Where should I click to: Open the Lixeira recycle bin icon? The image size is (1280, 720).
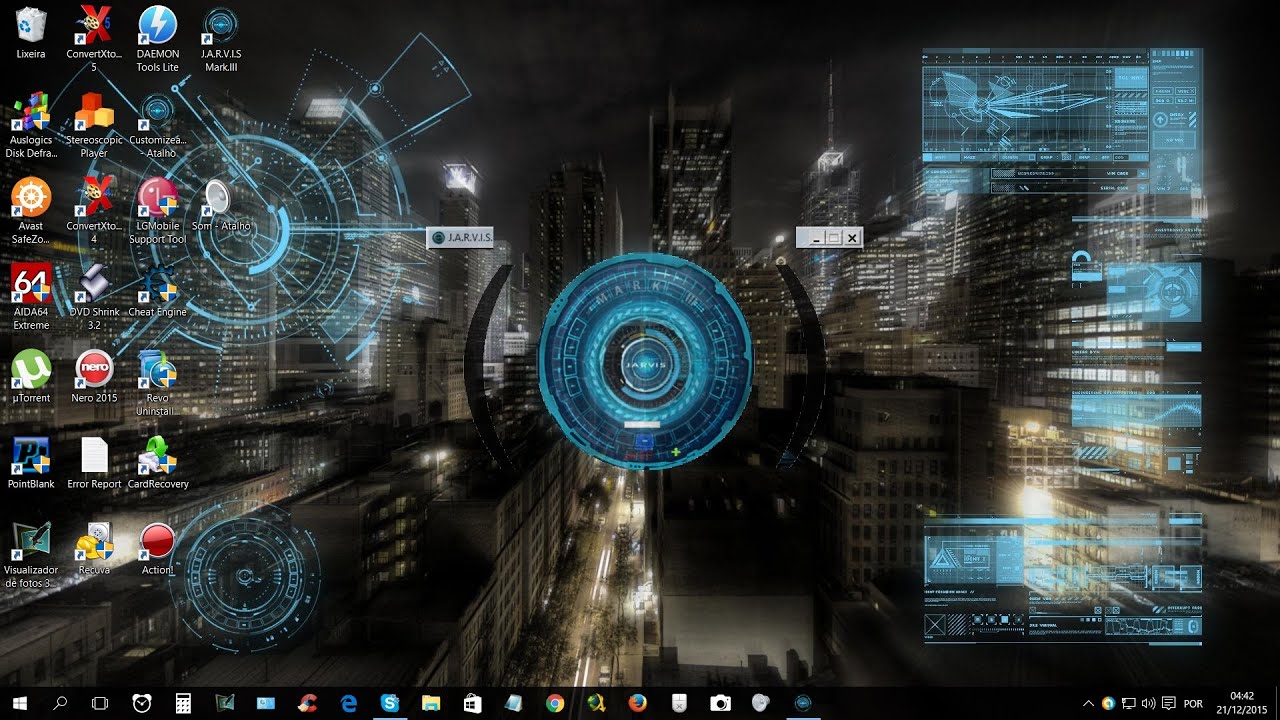pyautogui.click(x=31, y=33)
